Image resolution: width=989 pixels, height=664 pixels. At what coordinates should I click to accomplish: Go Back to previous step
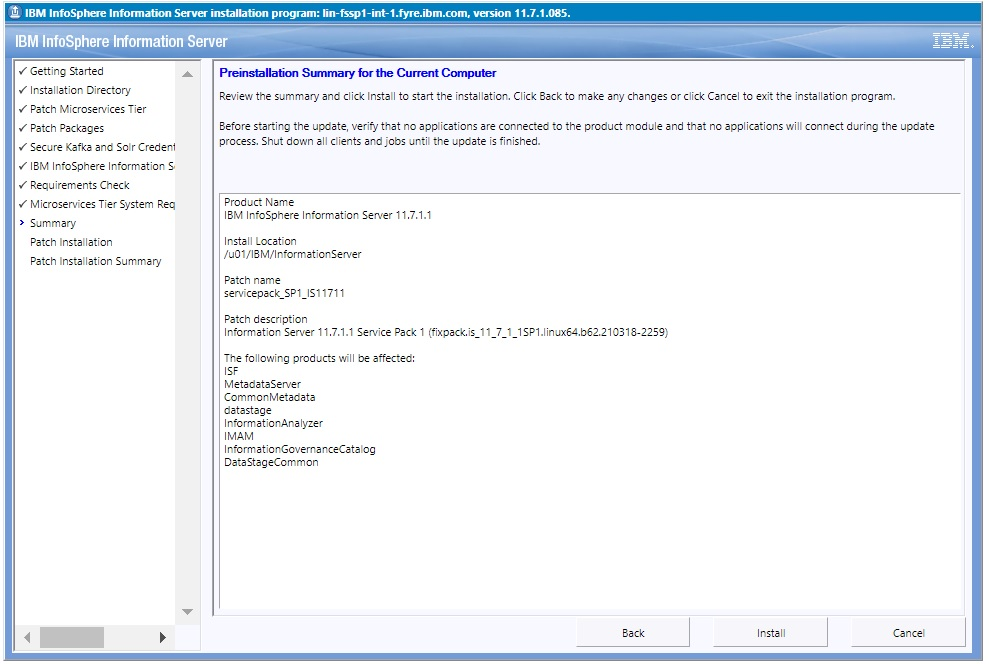[x=633, y=632]
